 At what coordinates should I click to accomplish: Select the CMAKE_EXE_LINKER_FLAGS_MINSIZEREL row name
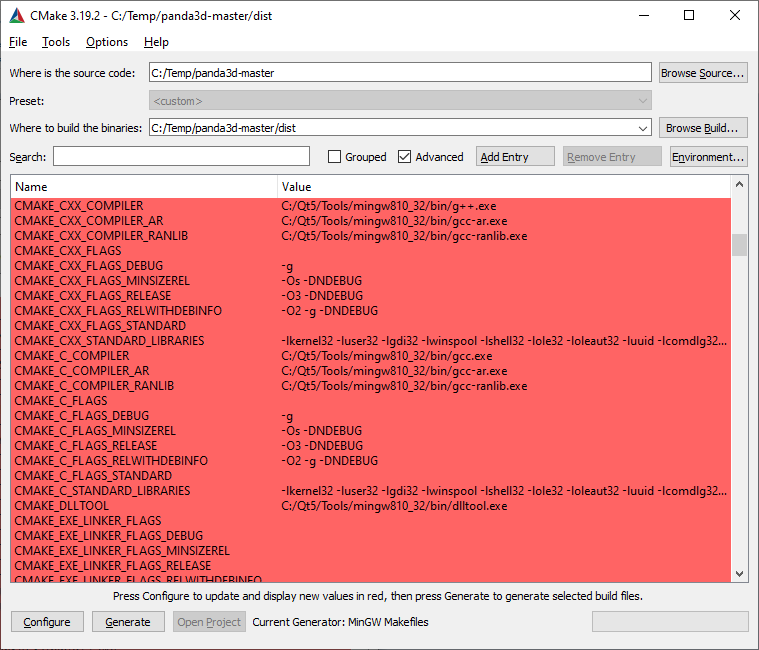[122, 551]
